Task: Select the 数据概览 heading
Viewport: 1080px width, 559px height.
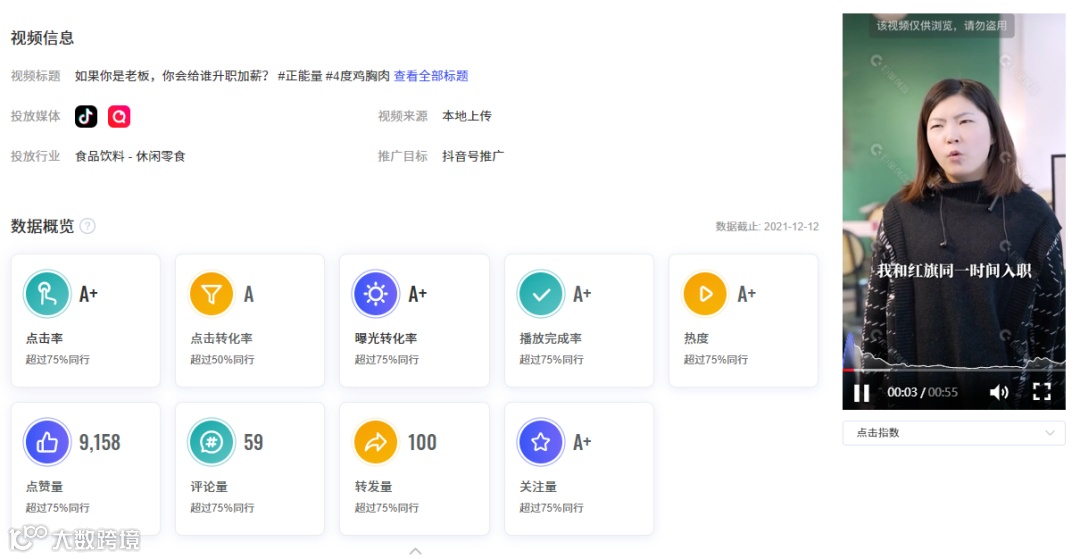Action: pos(43,226)
